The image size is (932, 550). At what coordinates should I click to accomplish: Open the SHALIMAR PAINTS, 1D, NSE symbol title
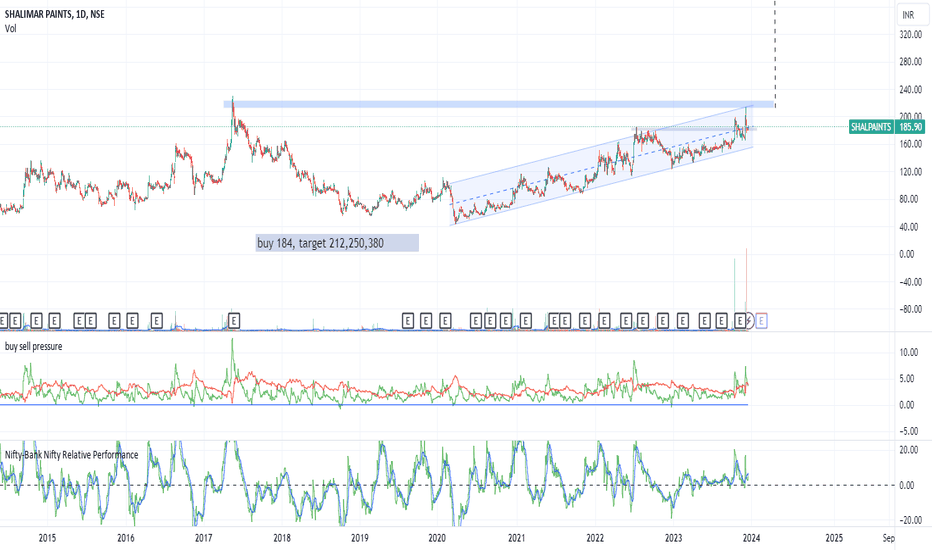55,14
